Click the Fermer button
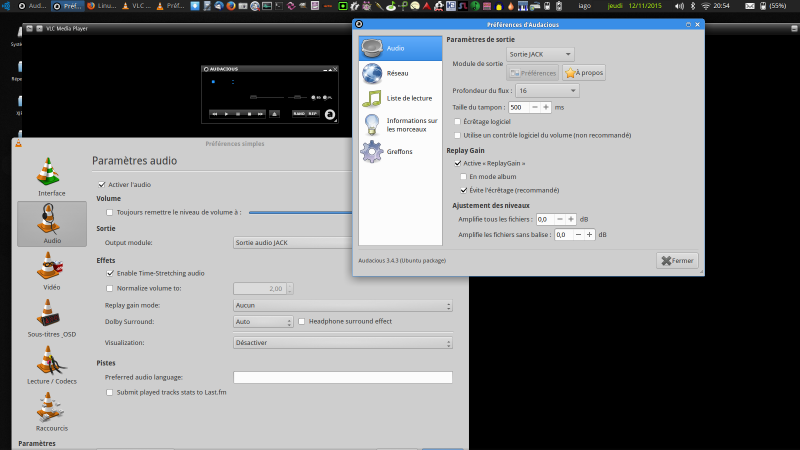The width and height of the screenshot is (800, 450). click(677, 261)
